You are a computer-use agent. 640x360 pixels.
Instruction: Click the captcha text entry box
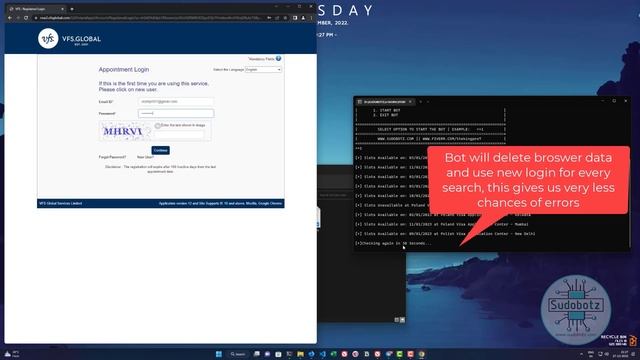[180, 134]
